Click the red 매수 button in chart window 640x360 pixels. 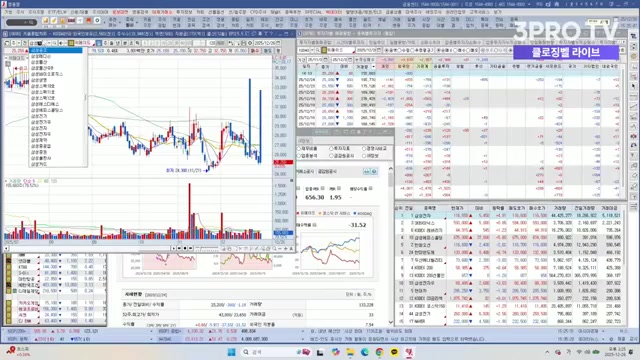[x=255, y=51]
